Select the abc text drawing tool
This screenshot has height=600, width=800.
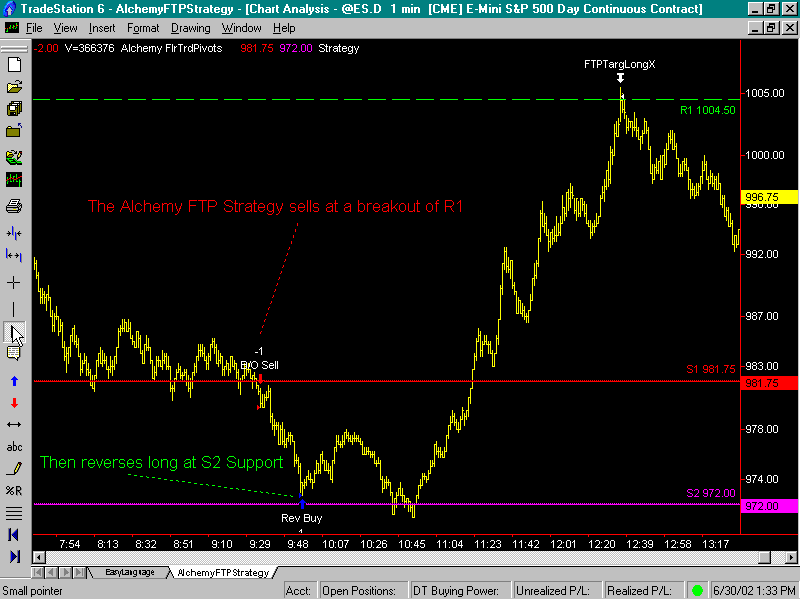point(14,447)
